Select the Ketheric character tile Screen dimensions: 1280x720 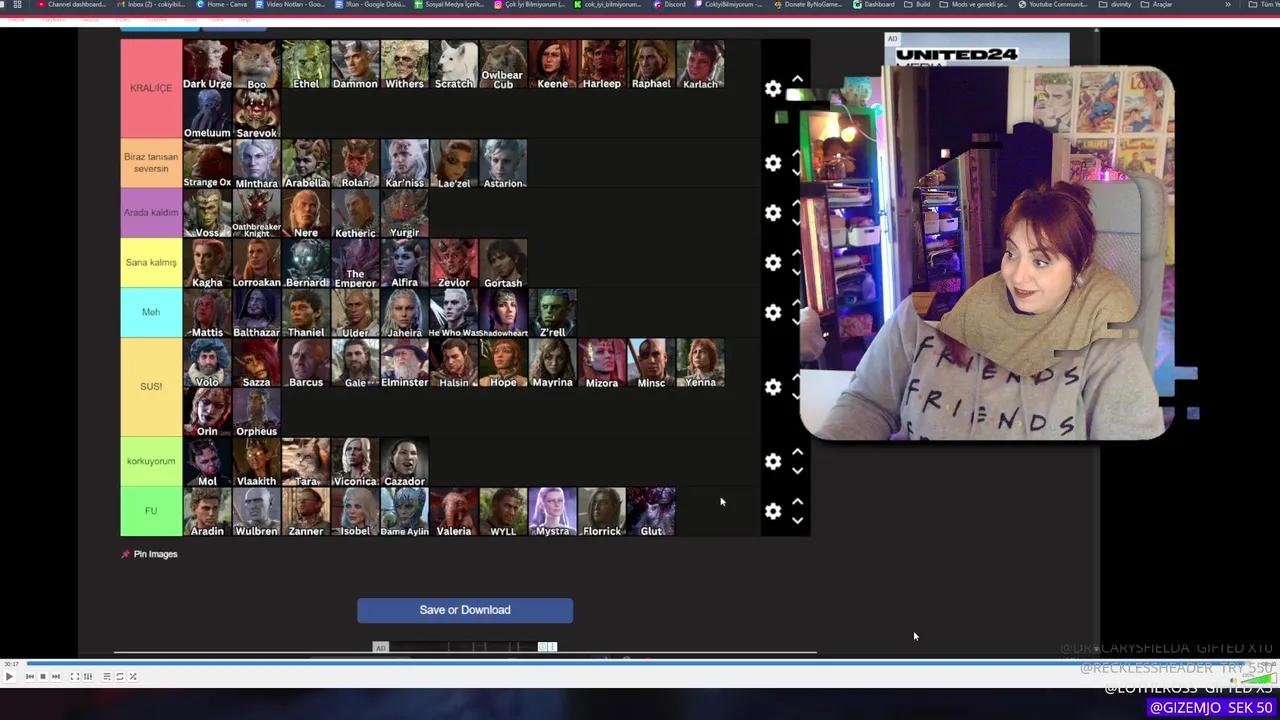355,213
